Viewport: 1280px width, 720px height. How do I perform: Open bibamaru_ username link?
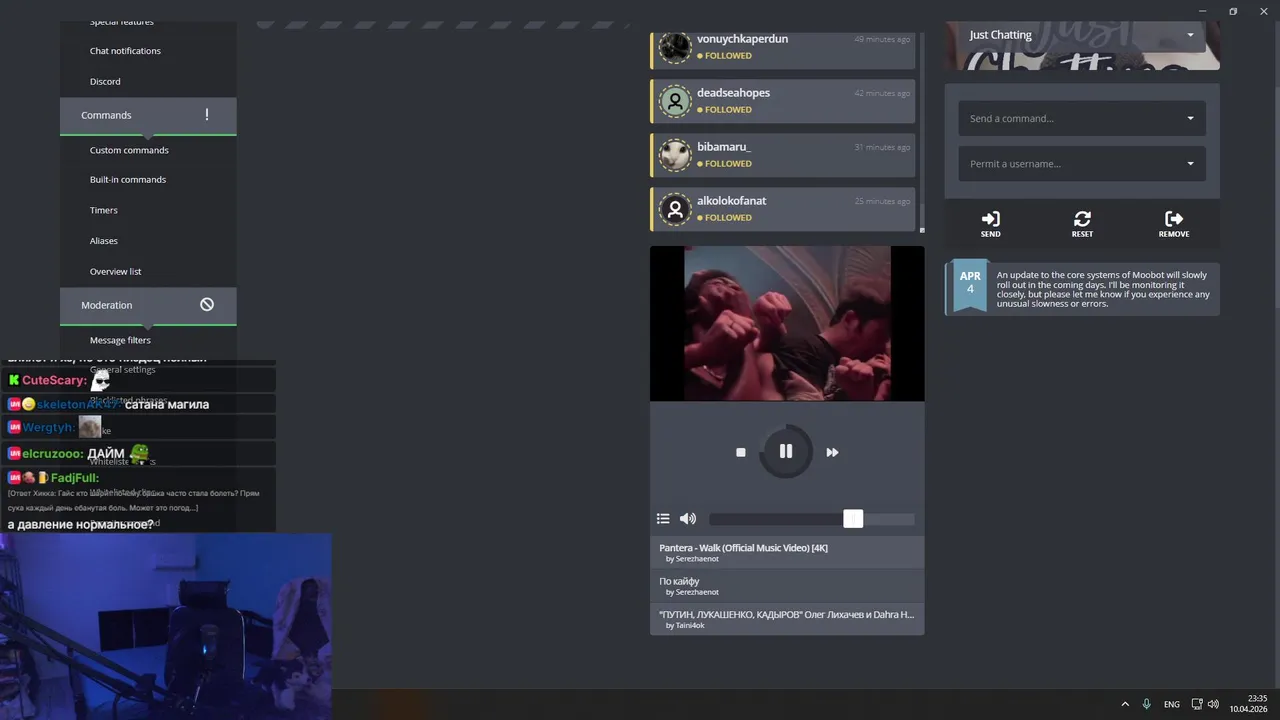pyautogui.click(x=723, y=147)
